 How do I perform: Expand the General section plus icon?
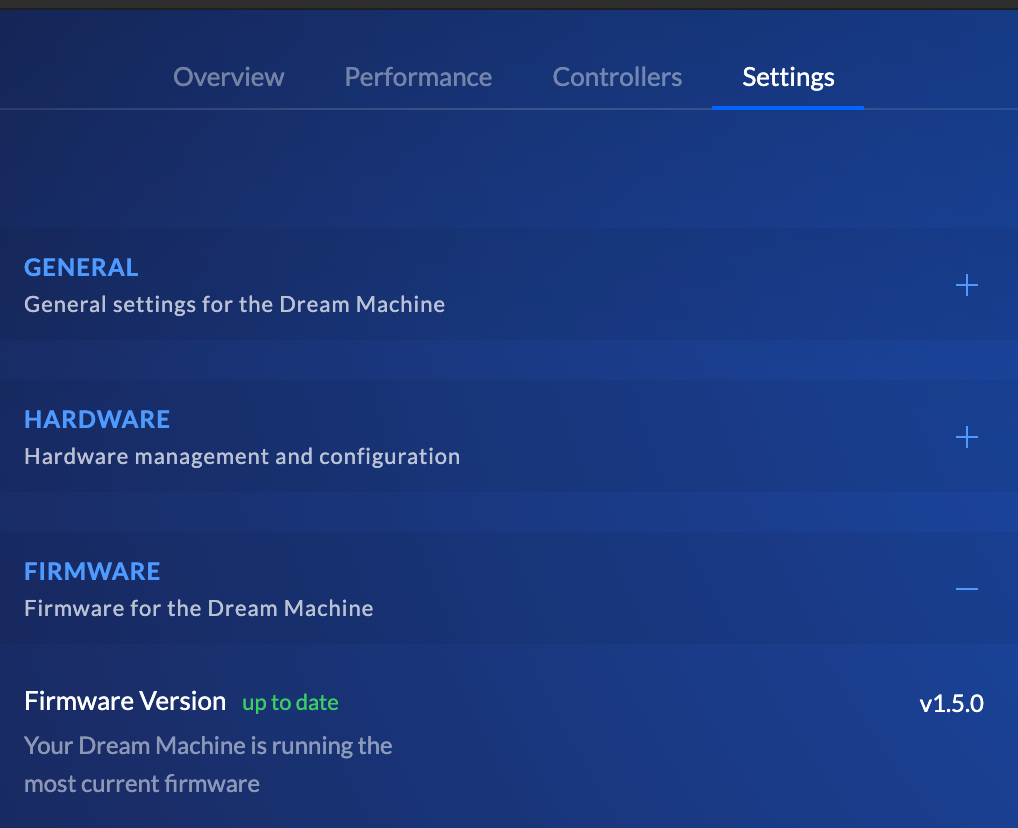(x=966, y=286)
